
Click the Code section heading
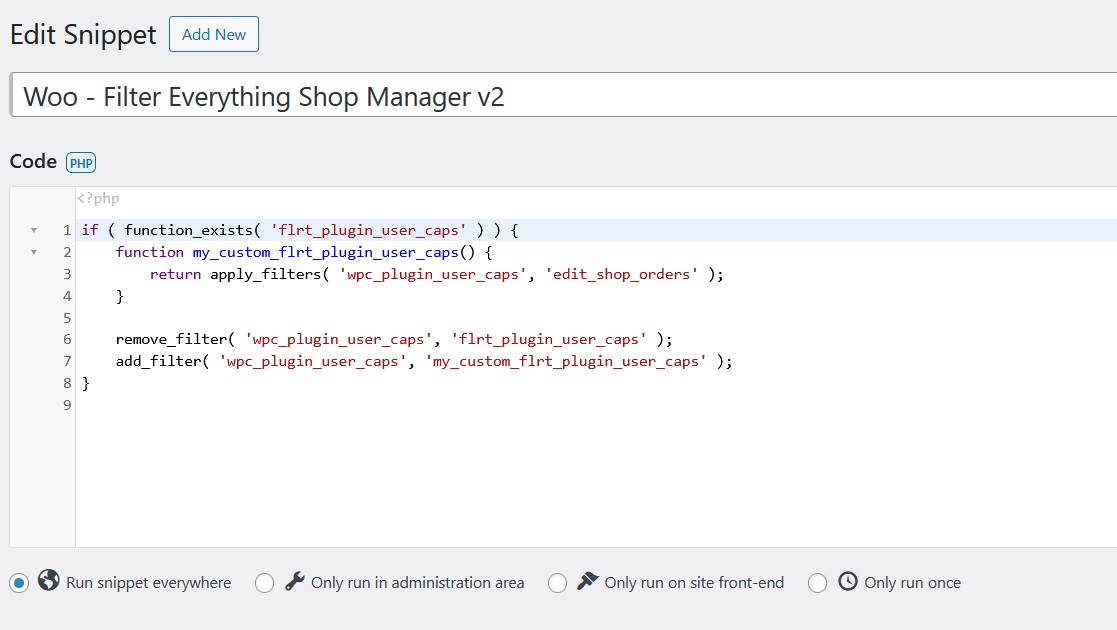pyautogui.click(x=33, y=162)
